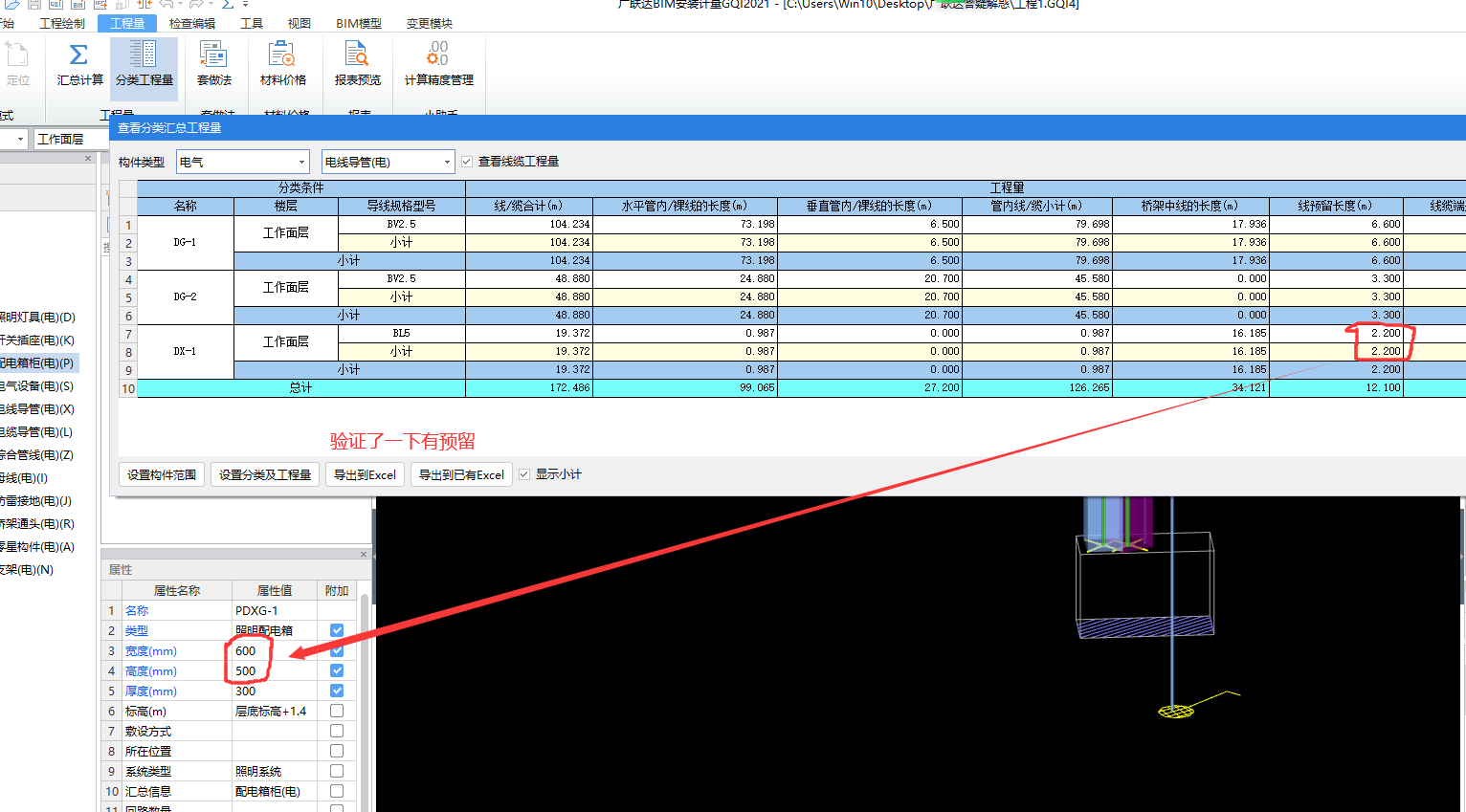Click 线预留长度(m) column header

1336,206
